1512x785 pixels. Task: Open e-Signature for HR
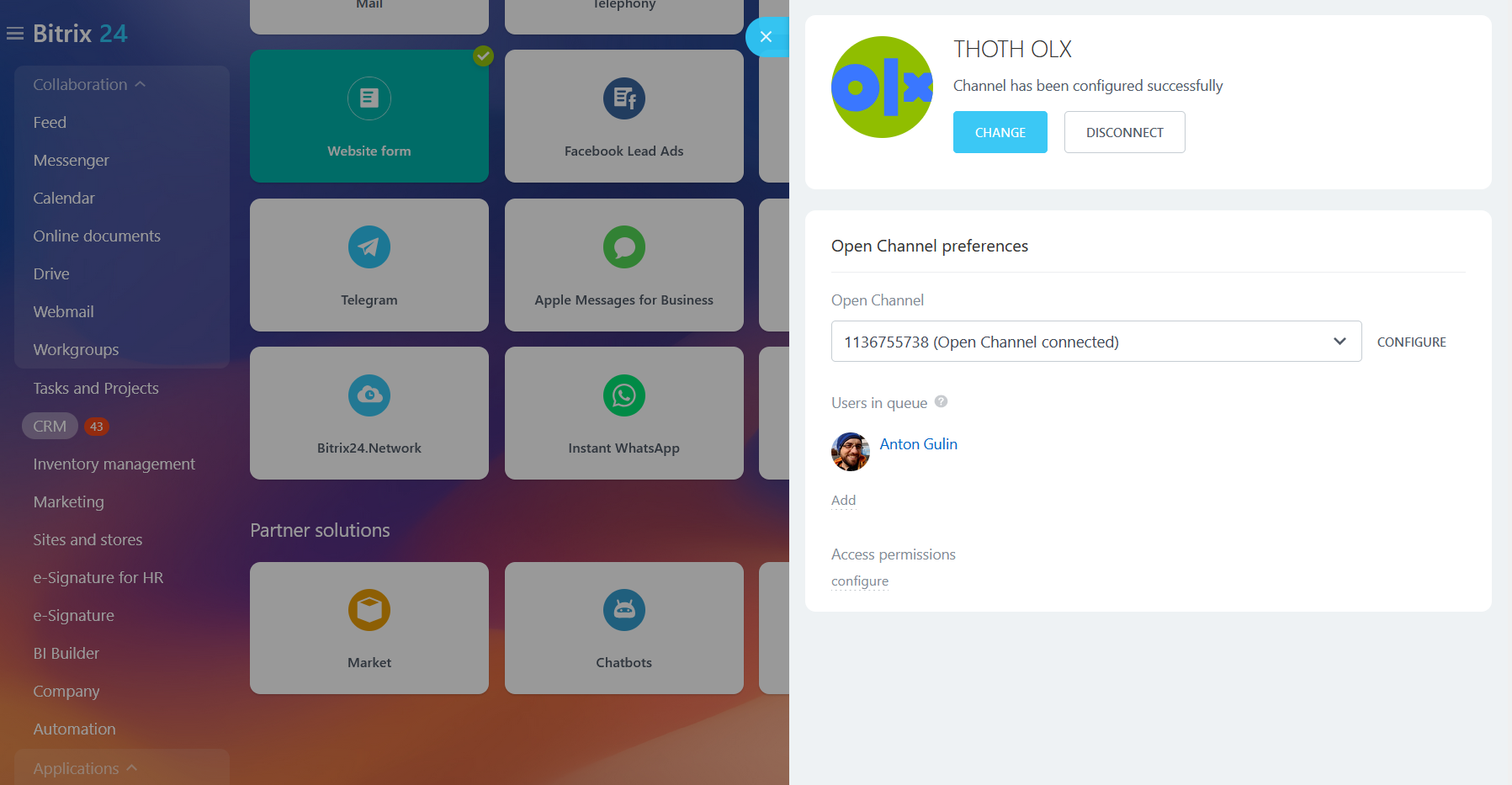pos(98,578)
